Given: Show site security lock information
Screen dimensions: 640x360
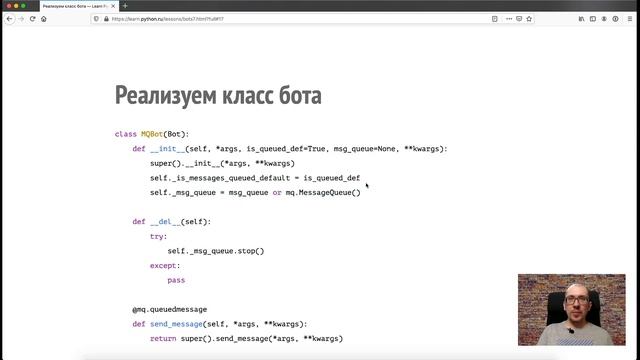Looking at the screenshot, I should [106, 19].
